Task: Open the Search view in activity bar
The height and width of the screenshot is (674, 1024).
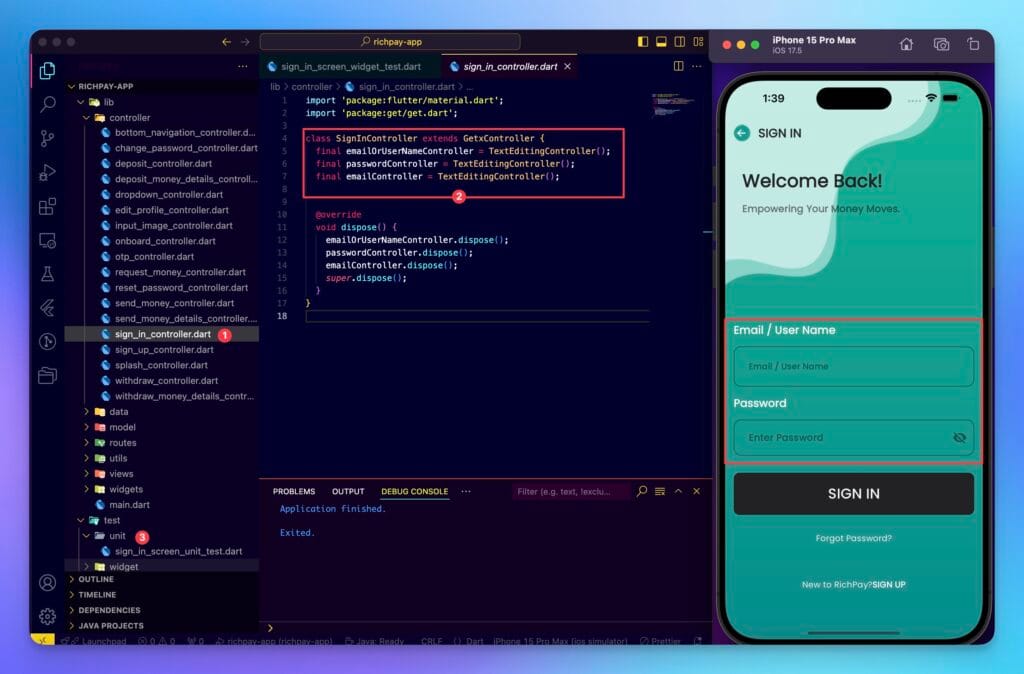Action: click(x=47, y=104)
